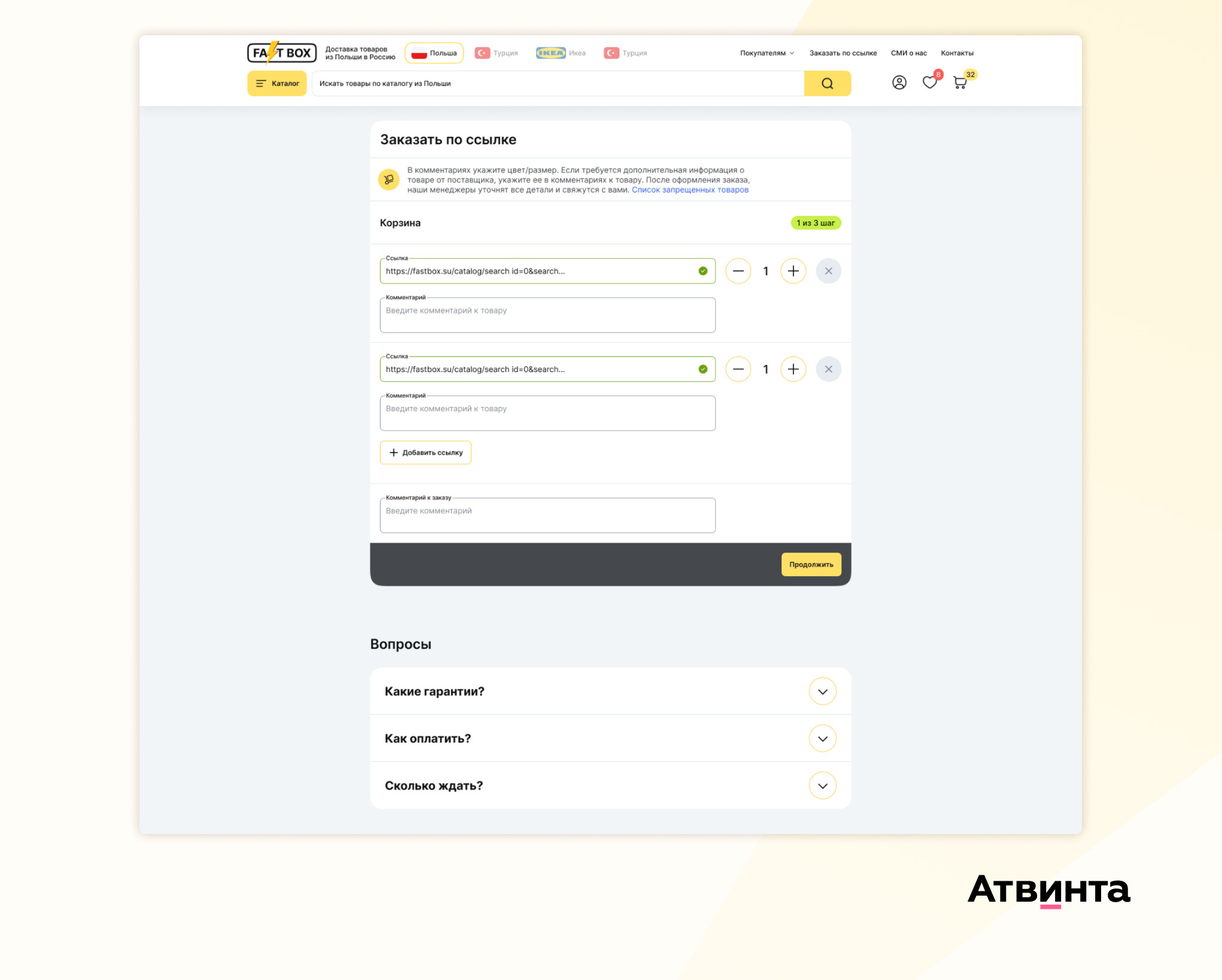This screenshot has width=1222, height=980.
Task: Select the first Турция tab
Action: point(497,53)
